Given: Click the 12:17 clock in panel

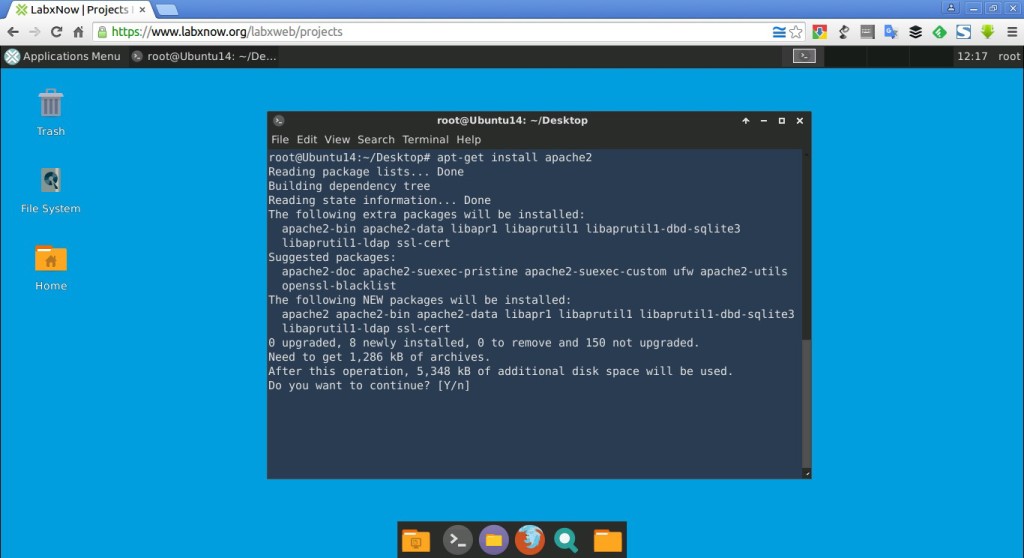Looking at the screenshot, I should [972, 56].
